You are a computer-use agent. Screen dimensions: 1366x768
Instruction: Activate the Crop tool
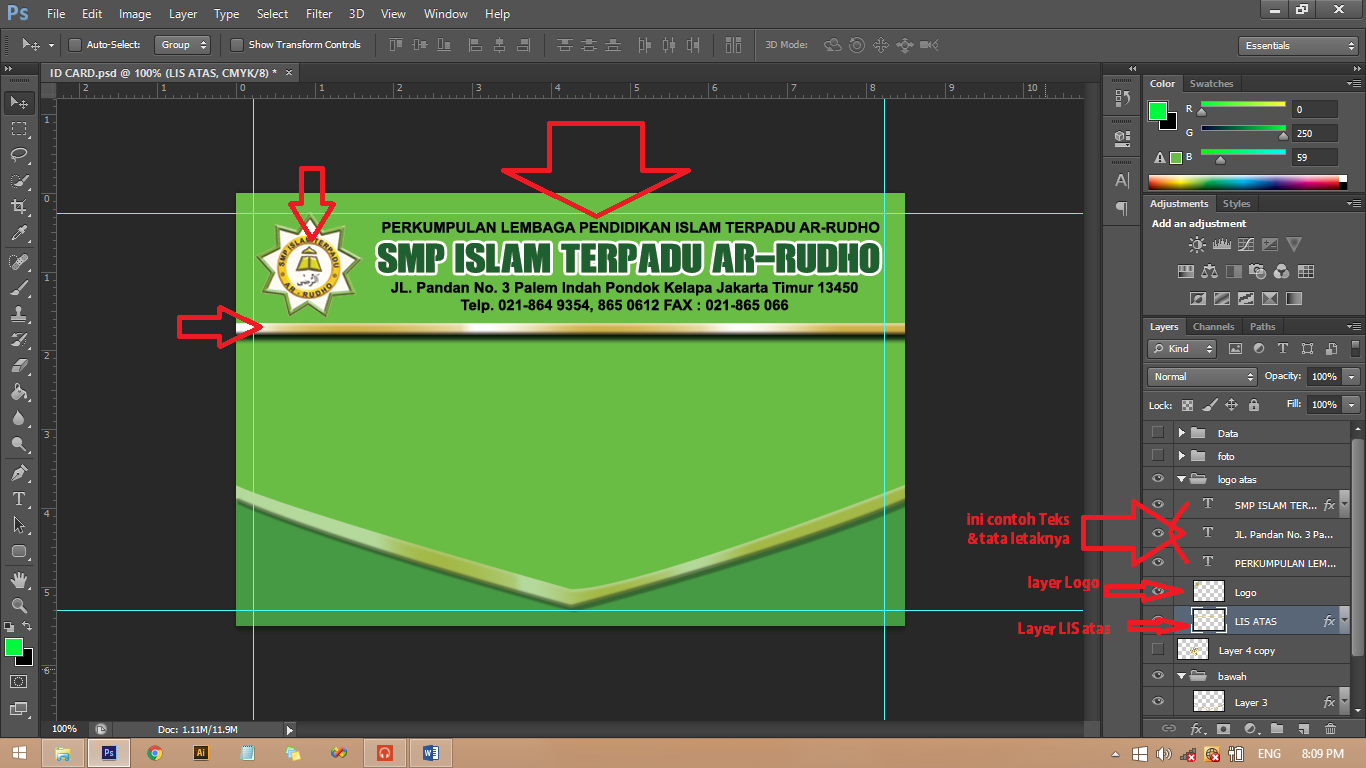pyautogui.click(x=19, y=207)
